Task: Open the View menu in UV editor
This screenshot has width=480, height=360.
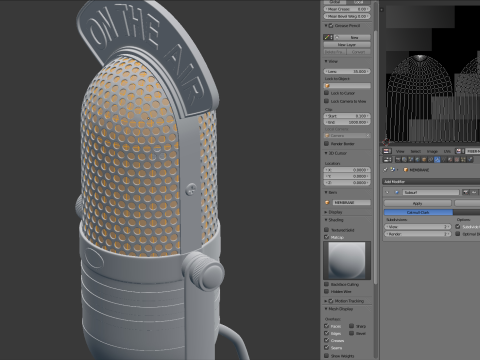Action: (400, 151)
